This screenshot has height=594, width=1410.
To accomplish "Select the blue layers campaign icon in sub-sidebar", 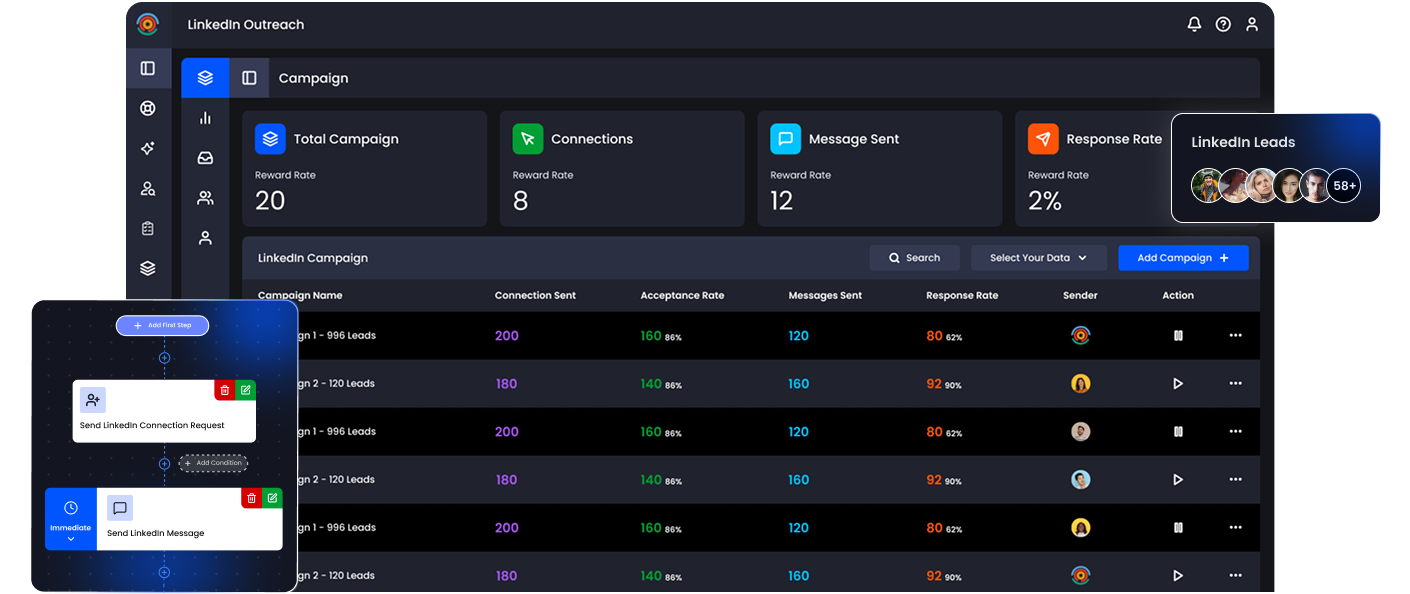I will (x=205, y=78).
